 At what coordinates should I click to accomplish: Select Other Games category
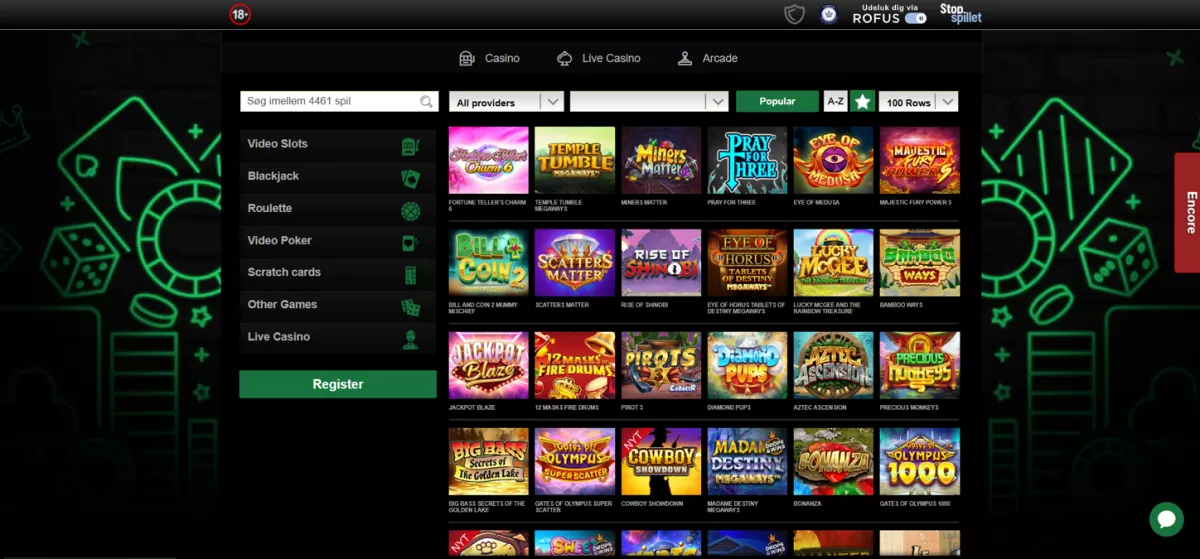[x=337, y=304]
